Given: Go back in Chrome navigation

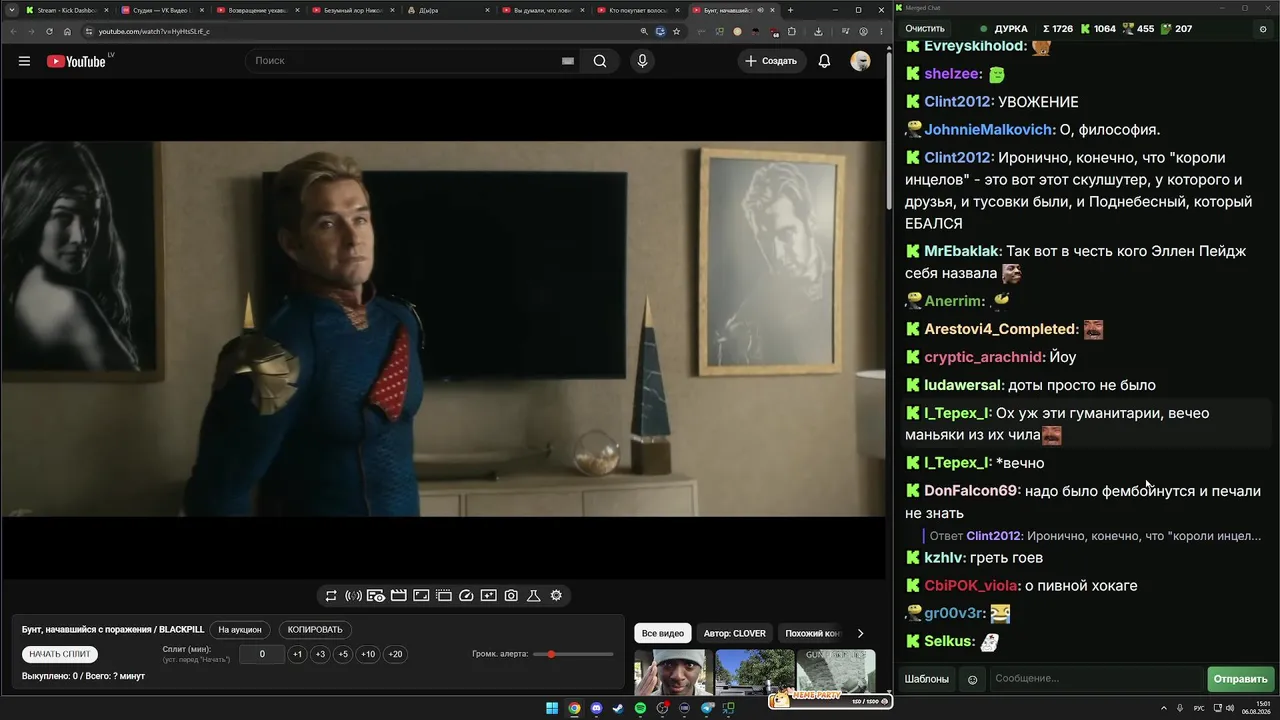Looking at the screenshot, I should click(13, 31).
